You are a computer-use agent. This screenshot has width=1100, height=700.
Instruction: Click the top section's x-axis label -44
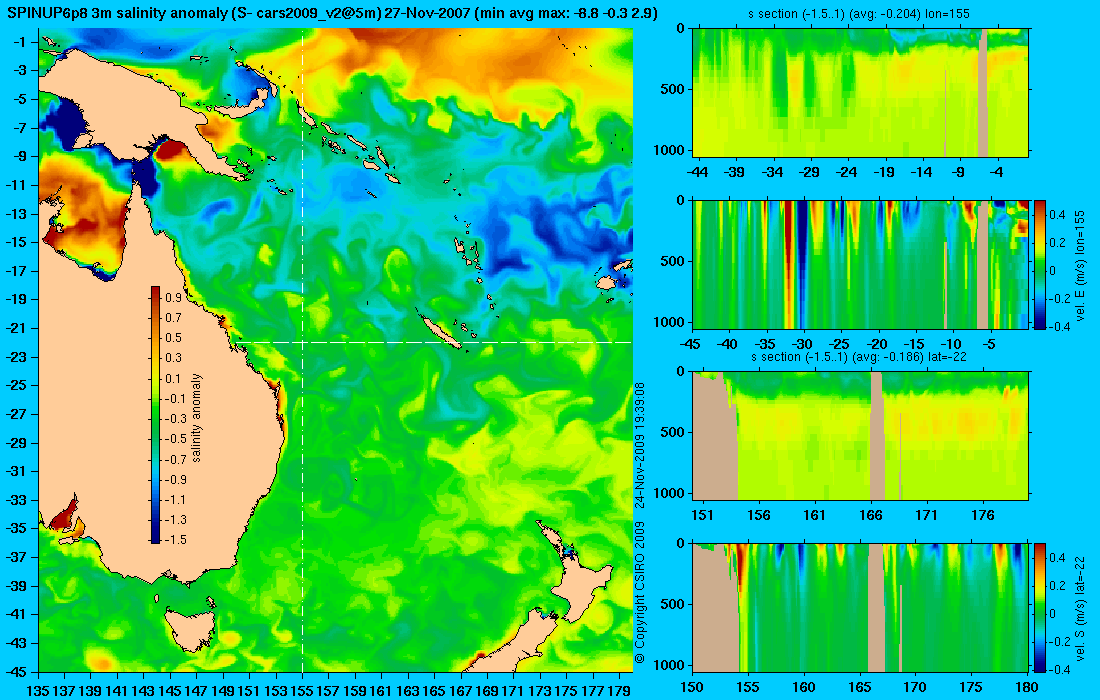[x=697, y=172]
